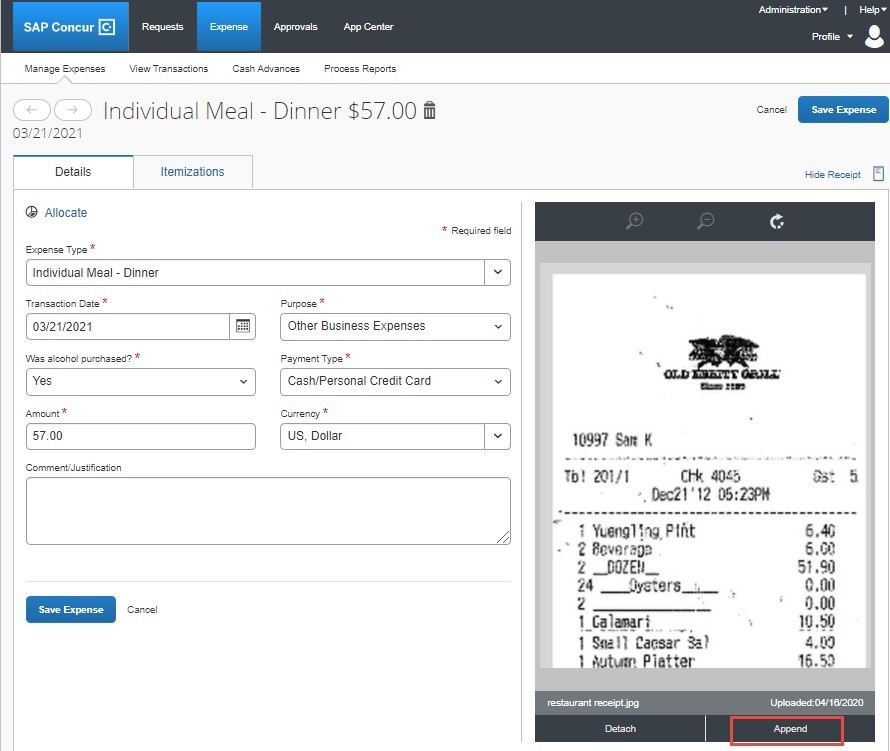Switch to the Itemizations tab
This screenshot has height=751, width=890.
[192, 171]
